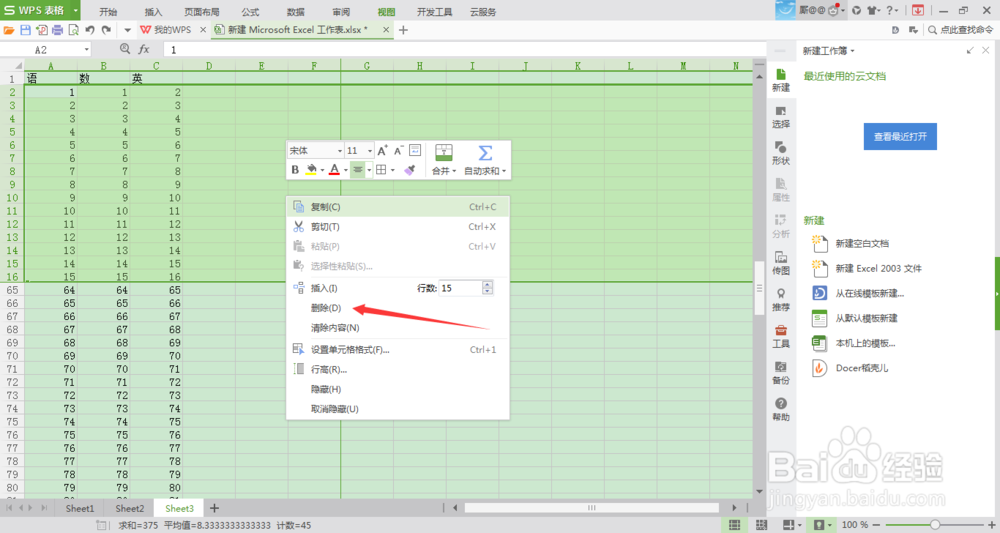
Task: Open the 选择 sidebar panel icon
Action: coord(781,117)
